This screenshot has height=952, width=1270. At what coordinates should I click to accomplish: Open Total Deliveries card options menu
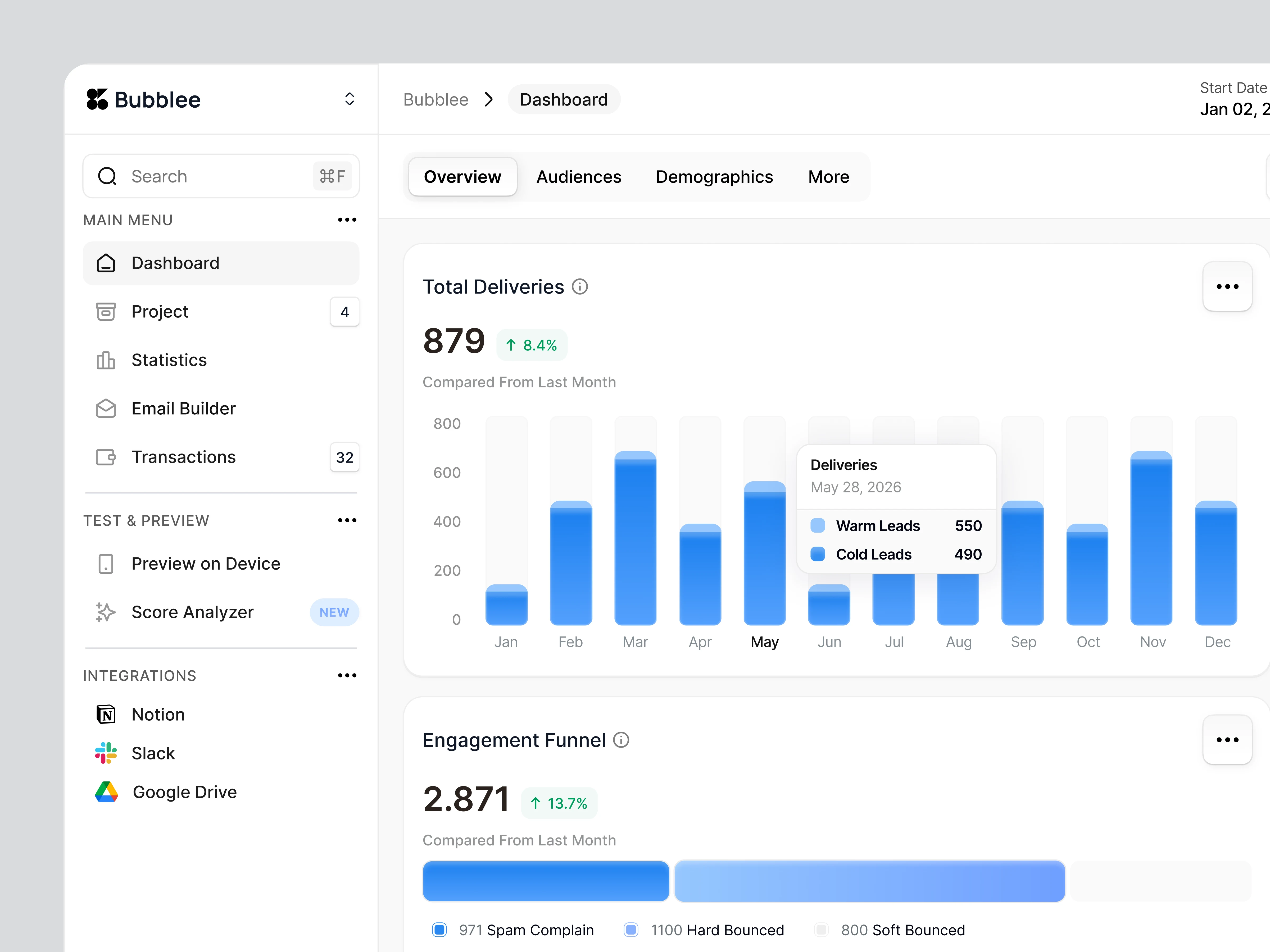pos(1227,286)
